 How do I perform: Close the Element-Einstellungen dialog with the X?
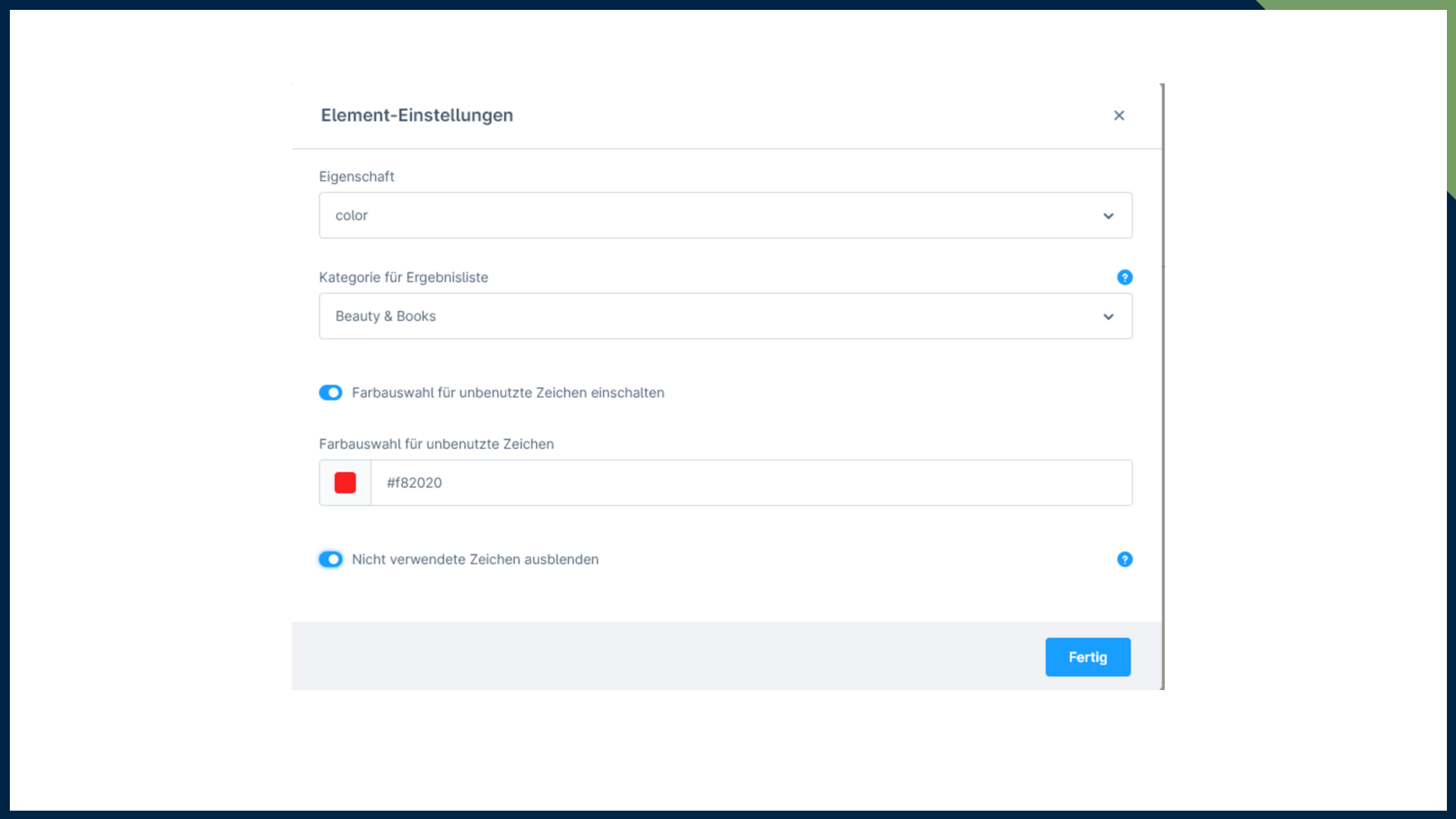1119,115
